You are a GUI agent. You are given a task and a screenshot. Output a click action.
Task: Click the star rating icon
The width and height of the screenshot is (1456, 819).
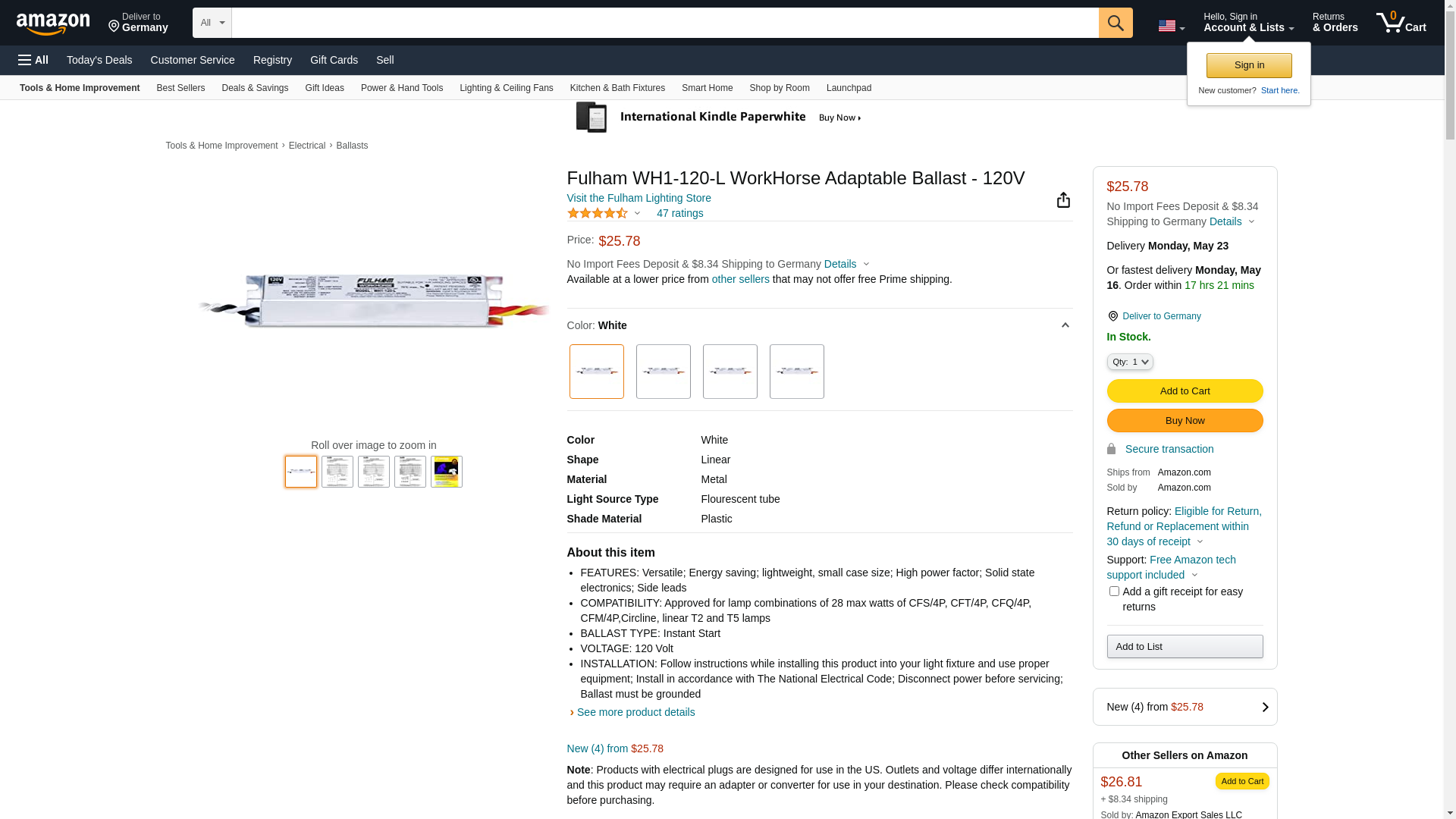[598, 213]
